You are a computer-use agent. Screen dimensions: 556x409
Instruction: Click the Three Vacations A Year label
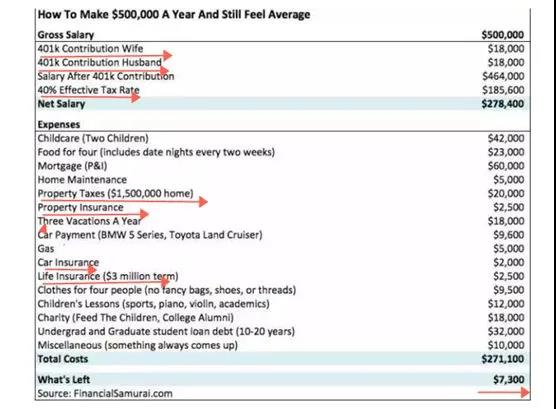tap(89, 221)
